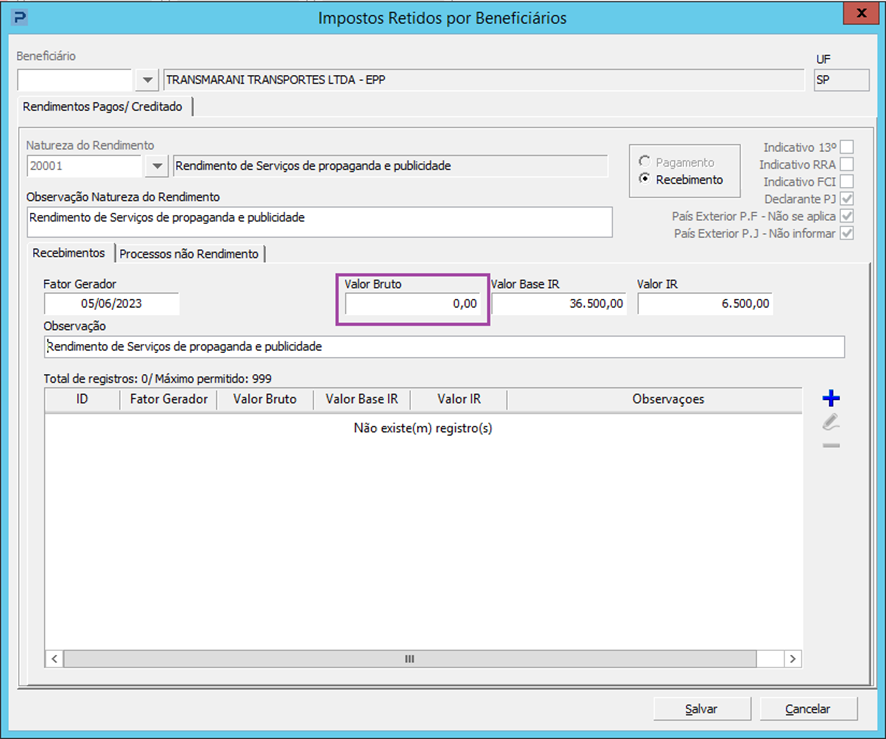Click the blue plus add record icon
Viewport: 886px width, 739px height.
click(x=831, y=398)
